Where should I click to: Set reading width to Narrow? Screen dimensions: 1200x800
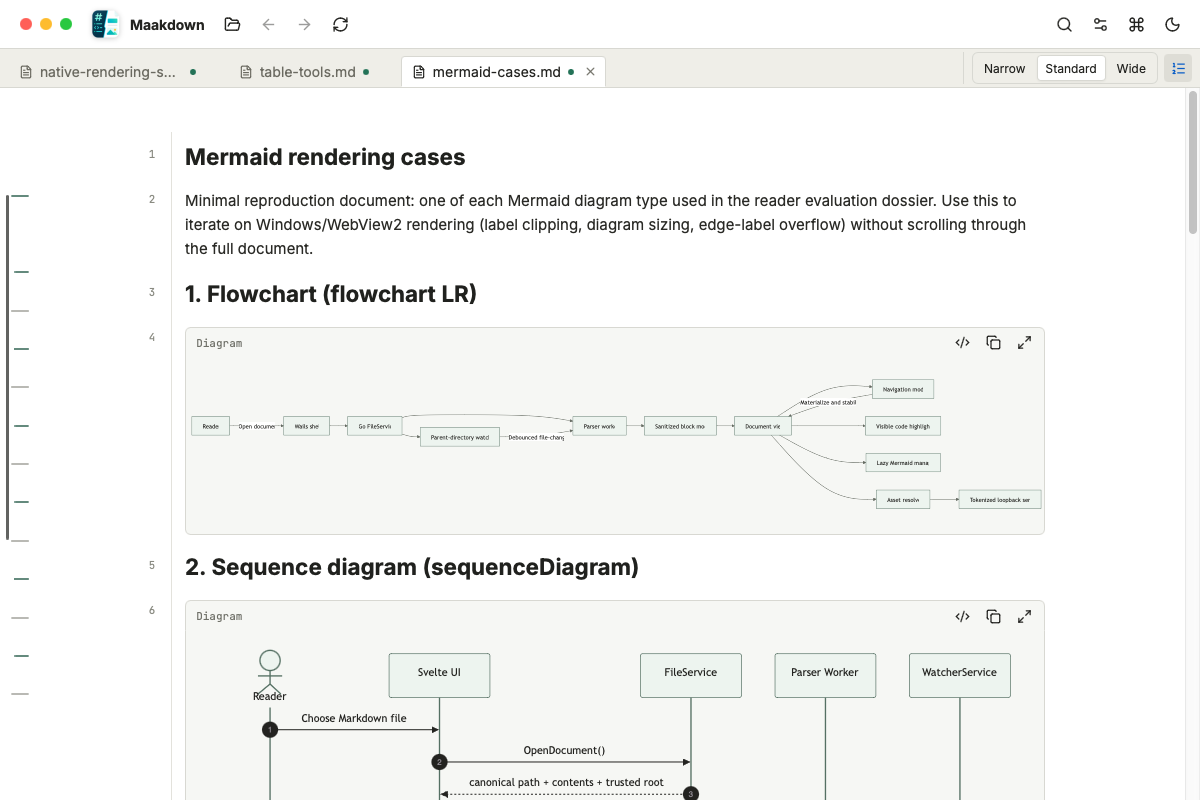pos(1004,68)
